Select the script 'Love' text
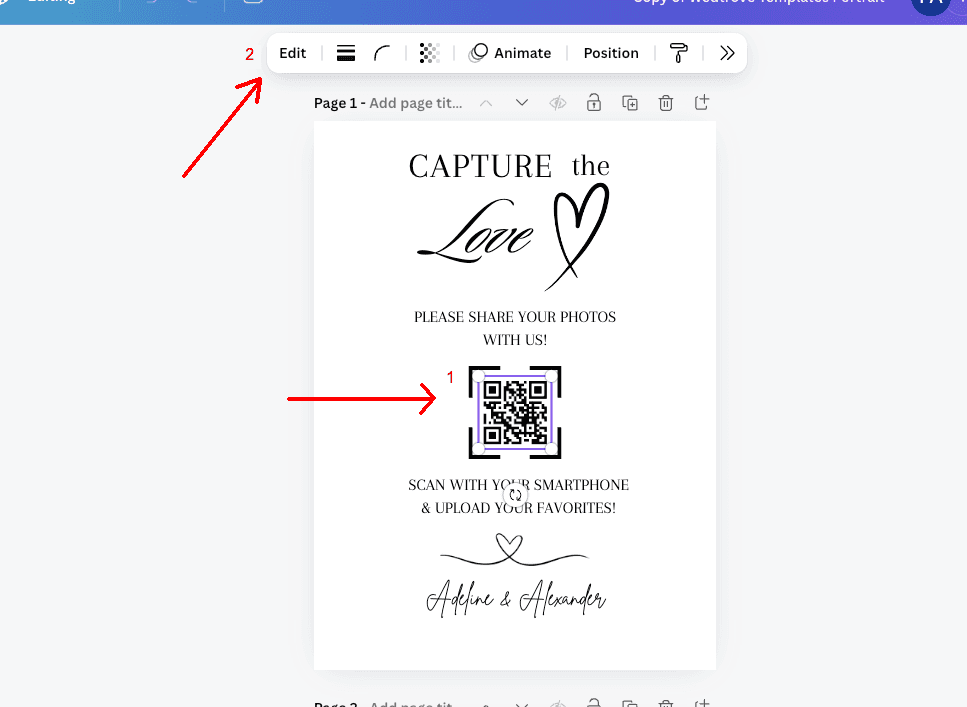The height and width of the screenshot is (707, 967). pyautogui.click(x=475, y=231)
